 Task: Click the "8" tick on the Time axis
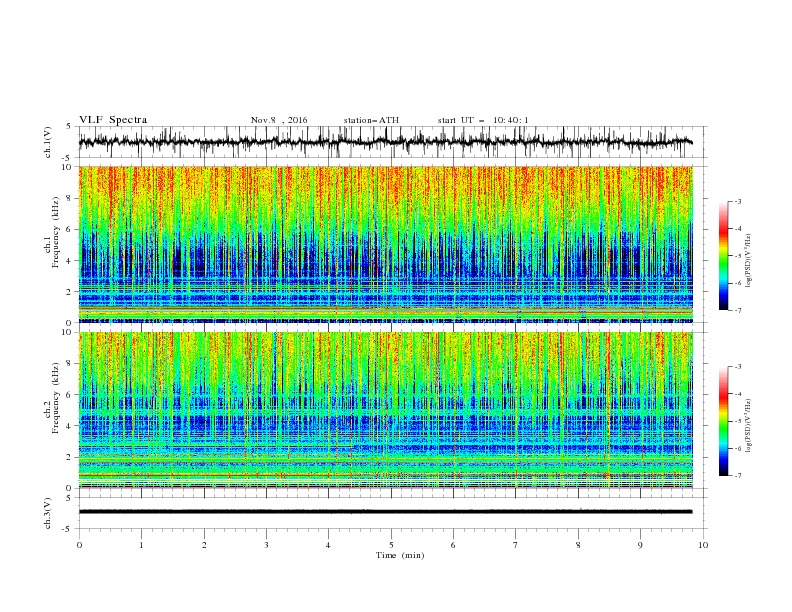578,545
